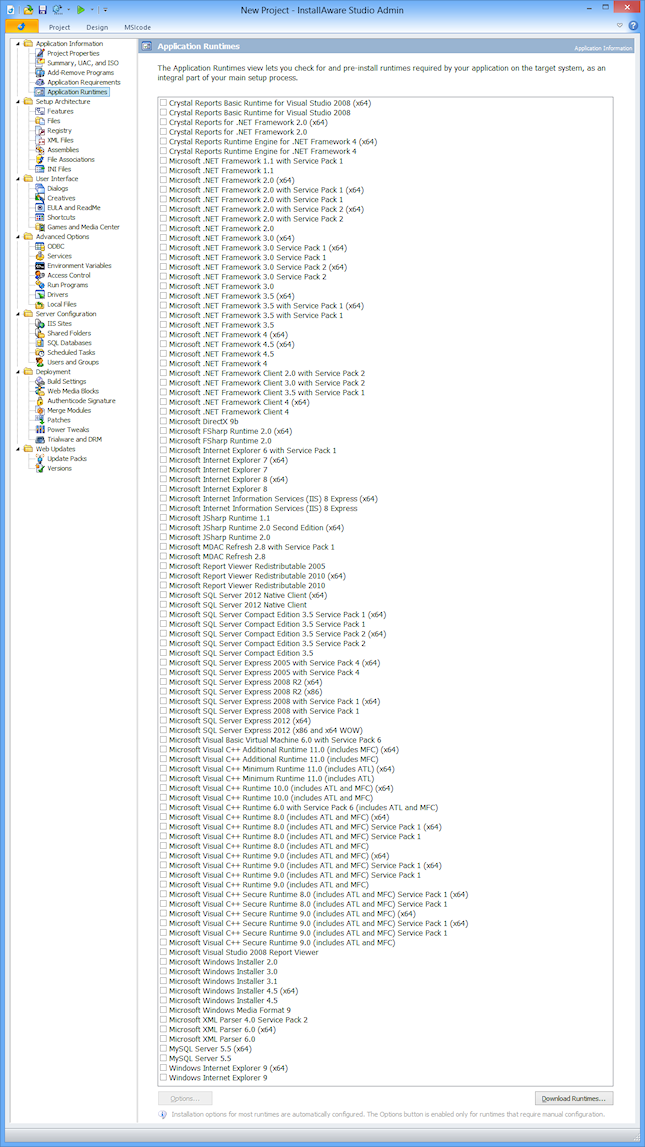Select the Versions tree item
Viewport: 645px width, 1147px height.
click(60, 469)
